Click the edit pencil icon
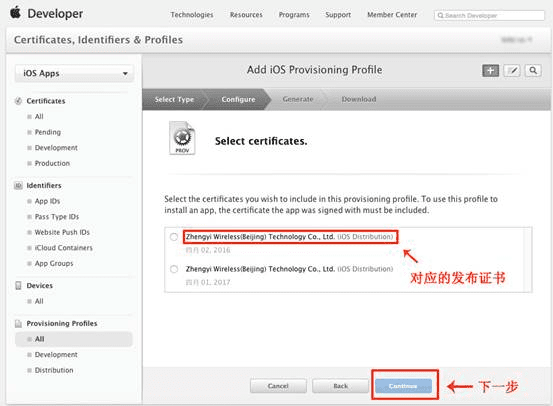The height and width of the screenshot is (406, 553). tap(512, 71)
